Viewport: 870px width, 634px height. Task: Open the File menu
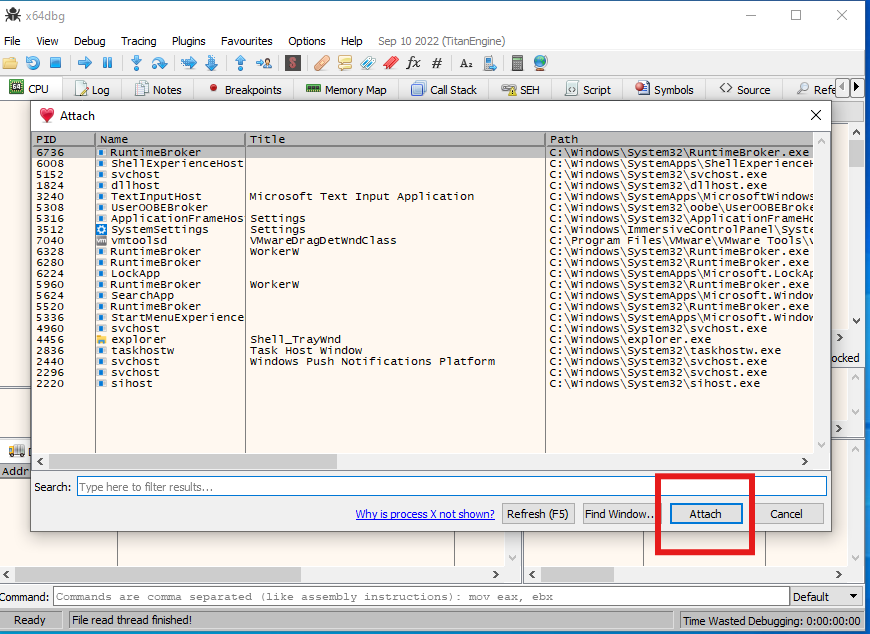click(x=12, y=41)
